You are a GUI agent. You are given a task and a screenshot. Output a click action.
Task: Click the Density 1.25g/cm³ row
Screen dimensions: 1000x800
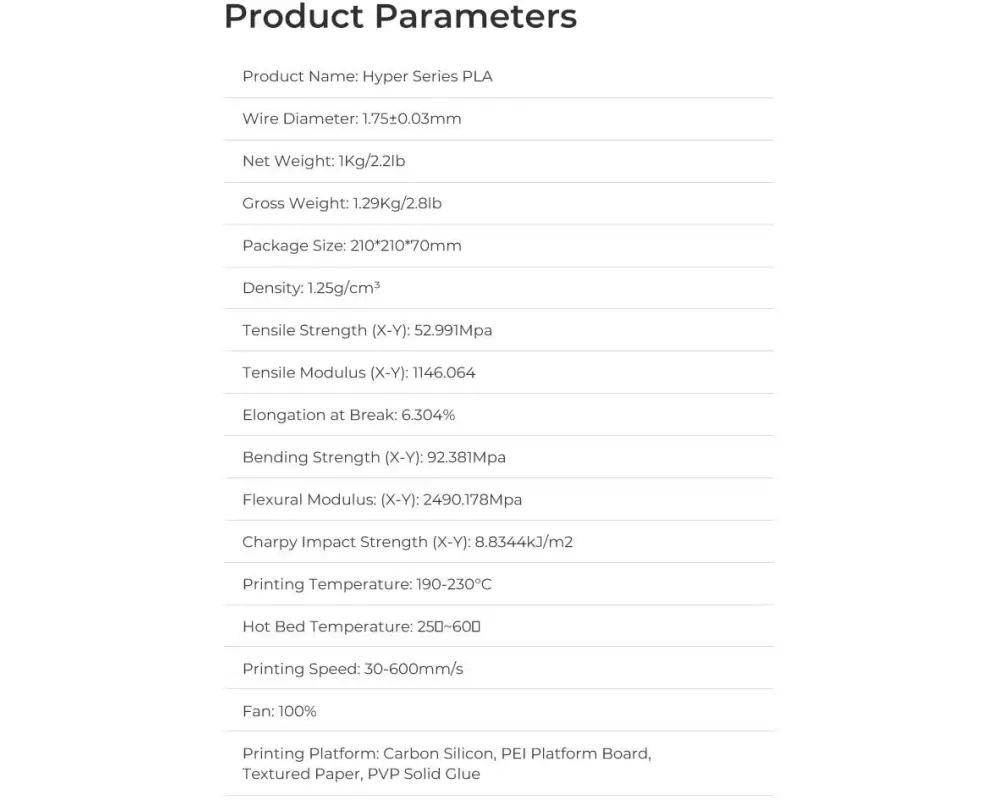[311, 288]
